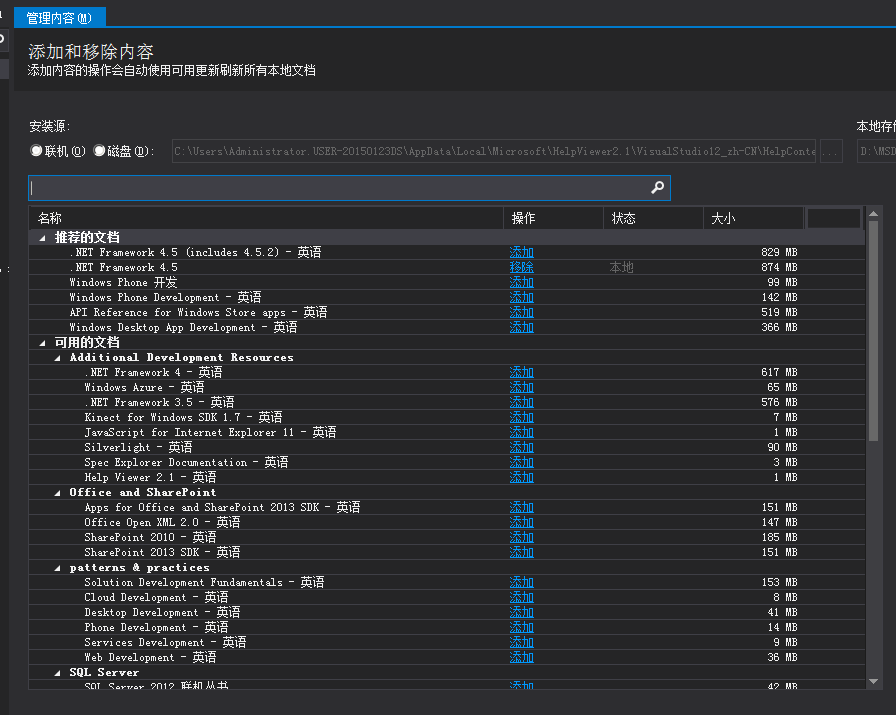Add Phone Development documentation
Image resolution: width=896 pixels, height=715 pixels.
[521, 627]
